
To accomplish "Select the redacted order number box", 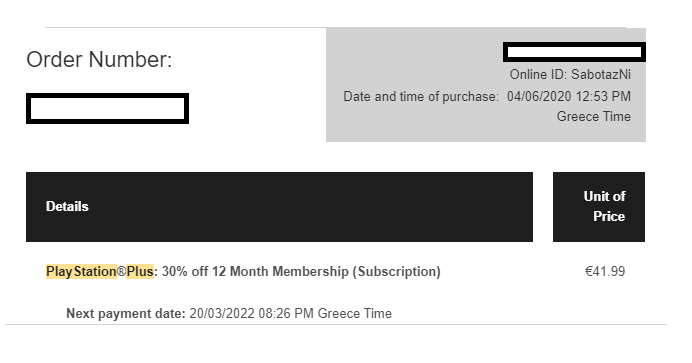I will 107,108.
